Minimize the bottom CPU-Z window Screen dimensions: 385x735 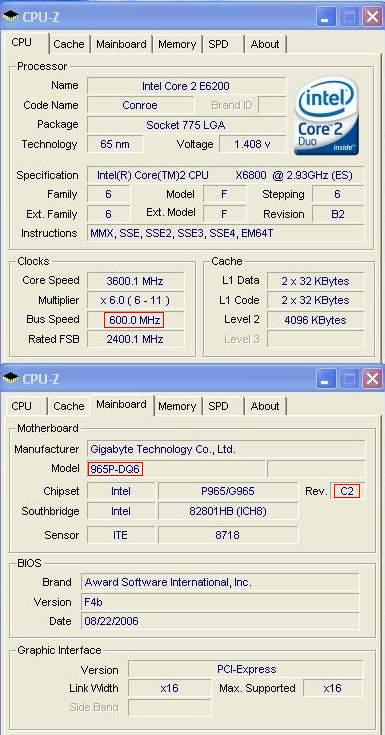point(326,379)
